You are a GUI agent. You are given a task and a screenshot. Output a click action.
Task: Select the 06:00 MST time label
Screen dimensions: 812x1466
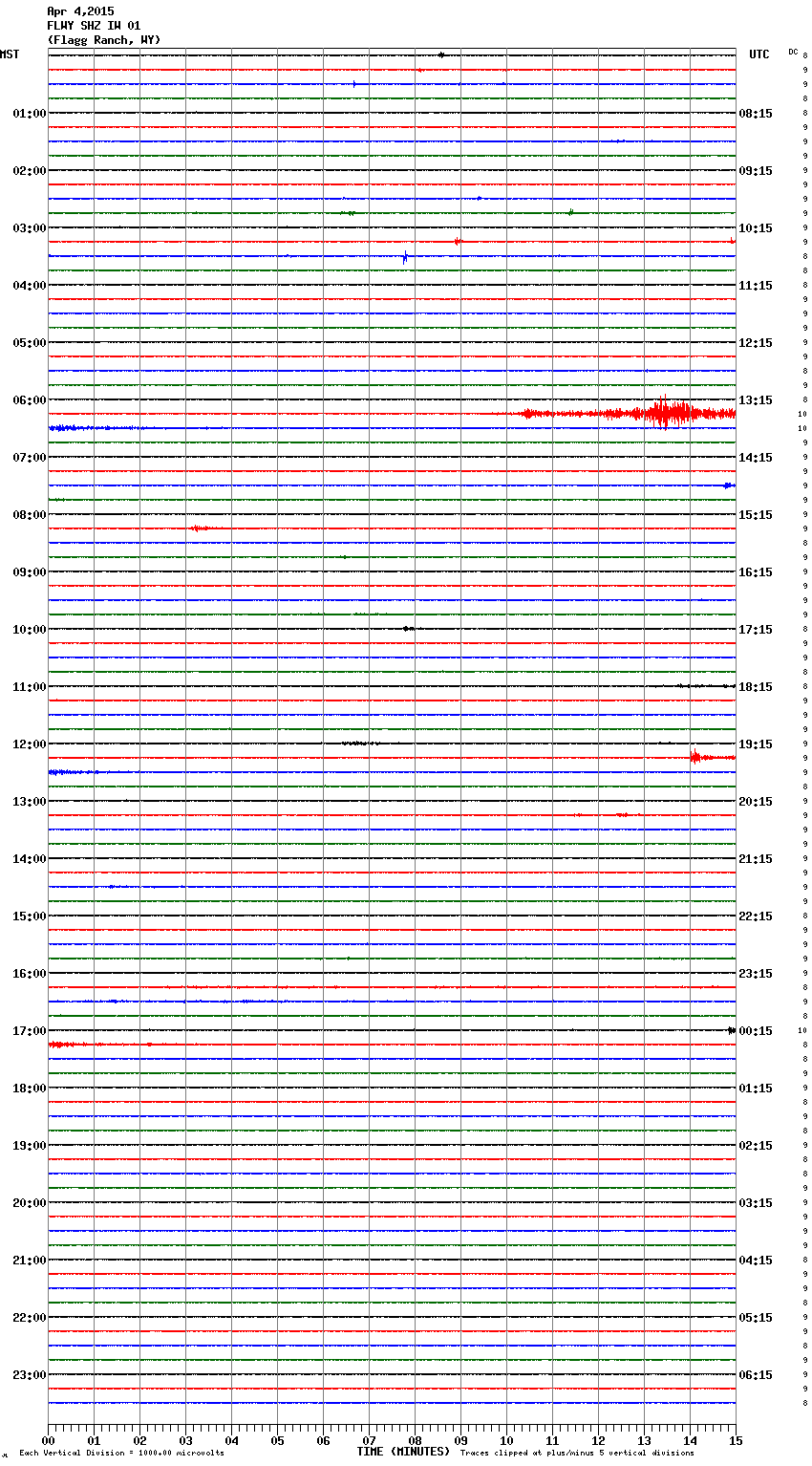point(29,400)
